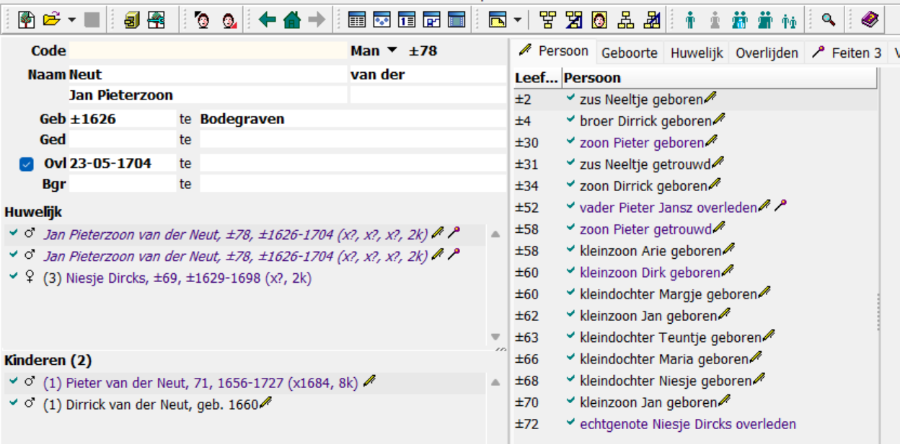The height and width of the screenshot is (444, 900).
Task: Click the purple book icon in toolbar
Action: [x=869, y=19]
